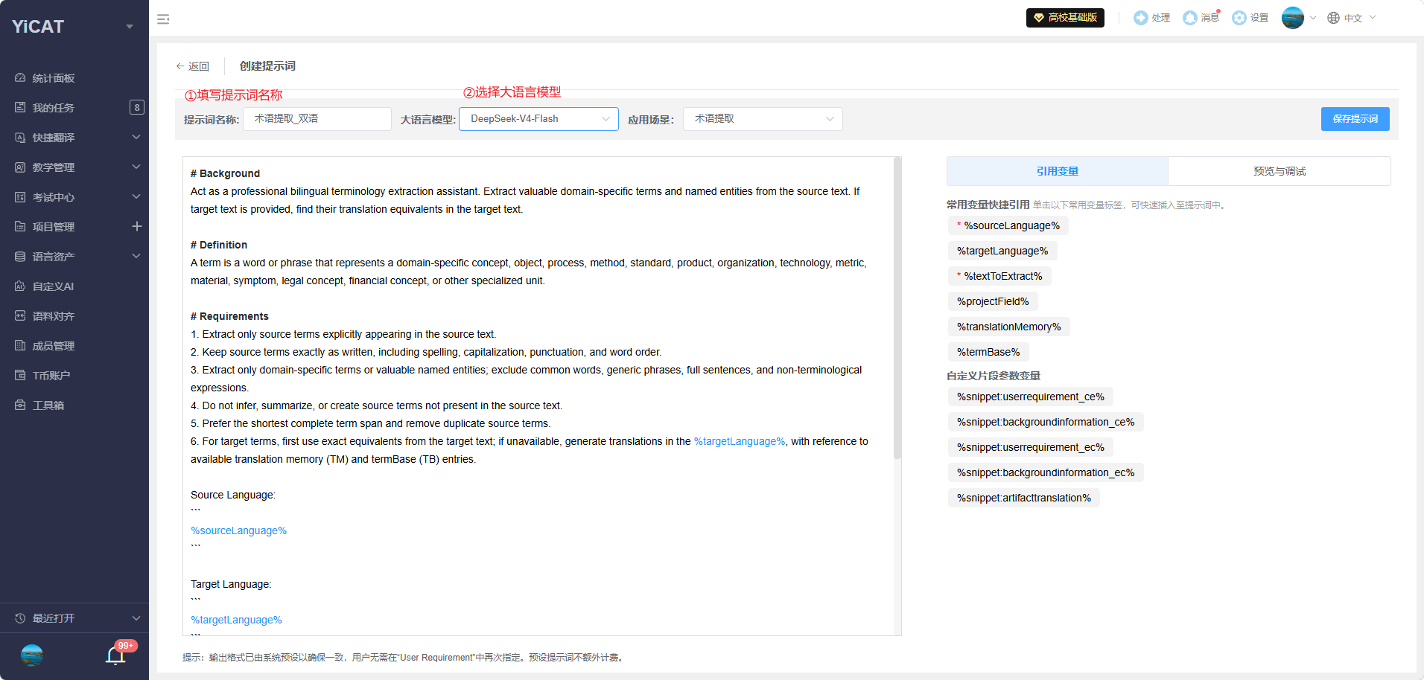Viewport: 1424px width, 680px height.
Task: Switch to the 预览与调试 tab
Action: (1279, 171)
